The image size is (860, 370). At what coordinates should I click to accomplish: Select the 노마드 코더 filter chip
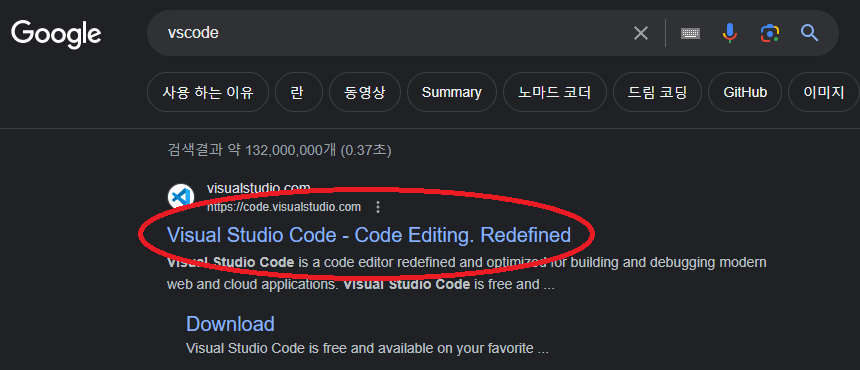pos(555,92)
